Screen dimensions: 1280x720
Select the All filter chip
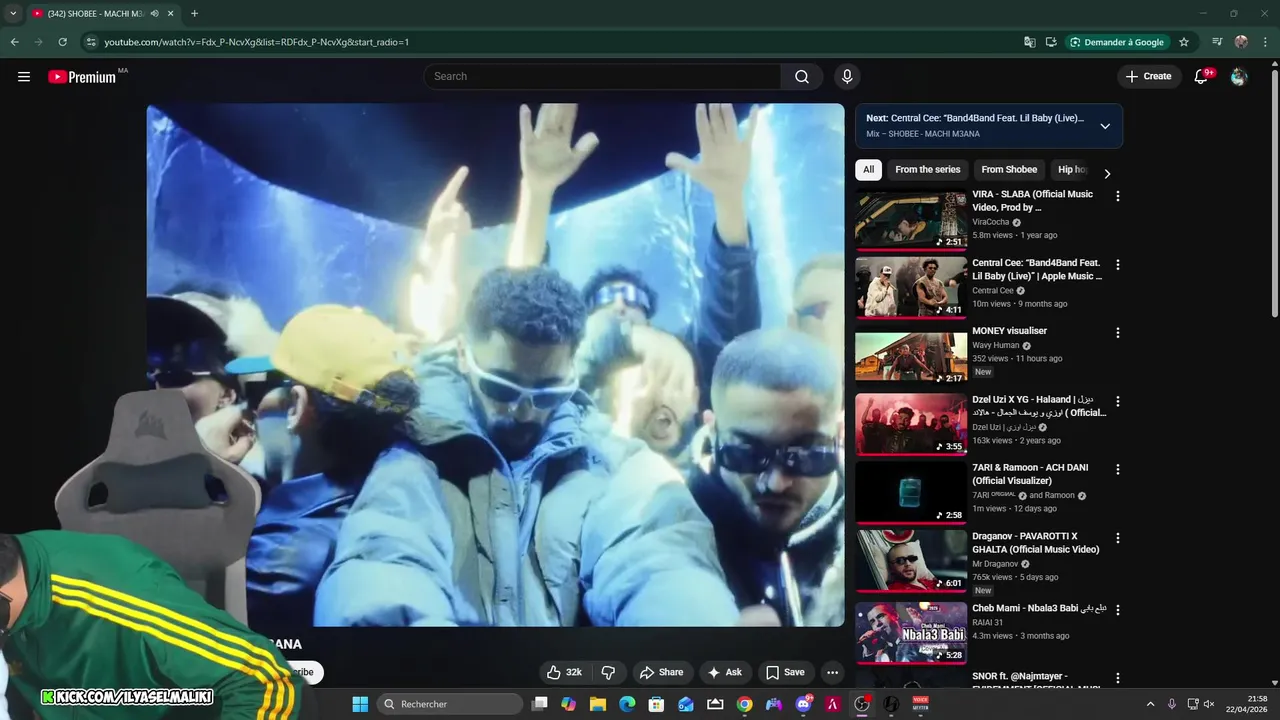coord(868,170)
